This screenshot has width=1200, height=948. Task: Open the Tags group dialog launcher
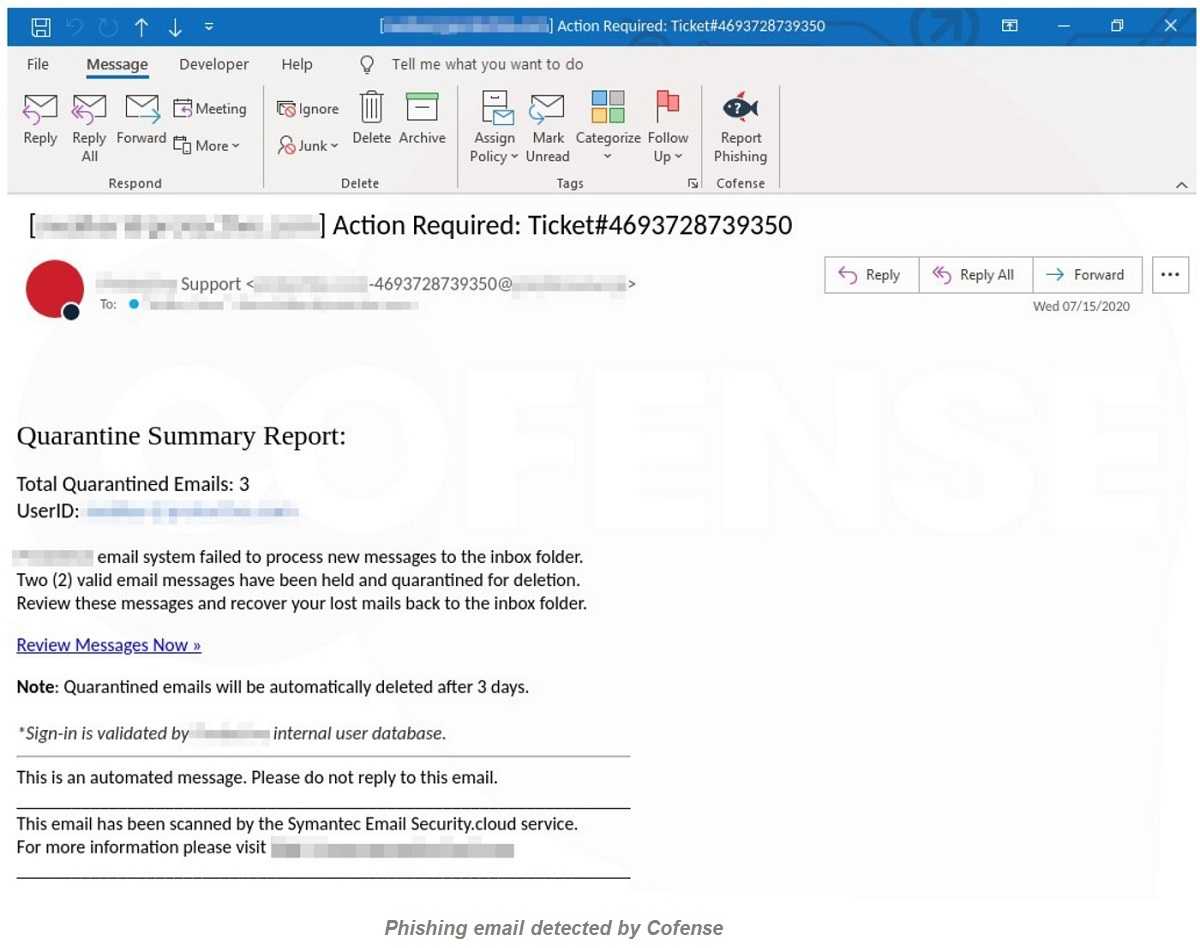(x=692, y=184)
